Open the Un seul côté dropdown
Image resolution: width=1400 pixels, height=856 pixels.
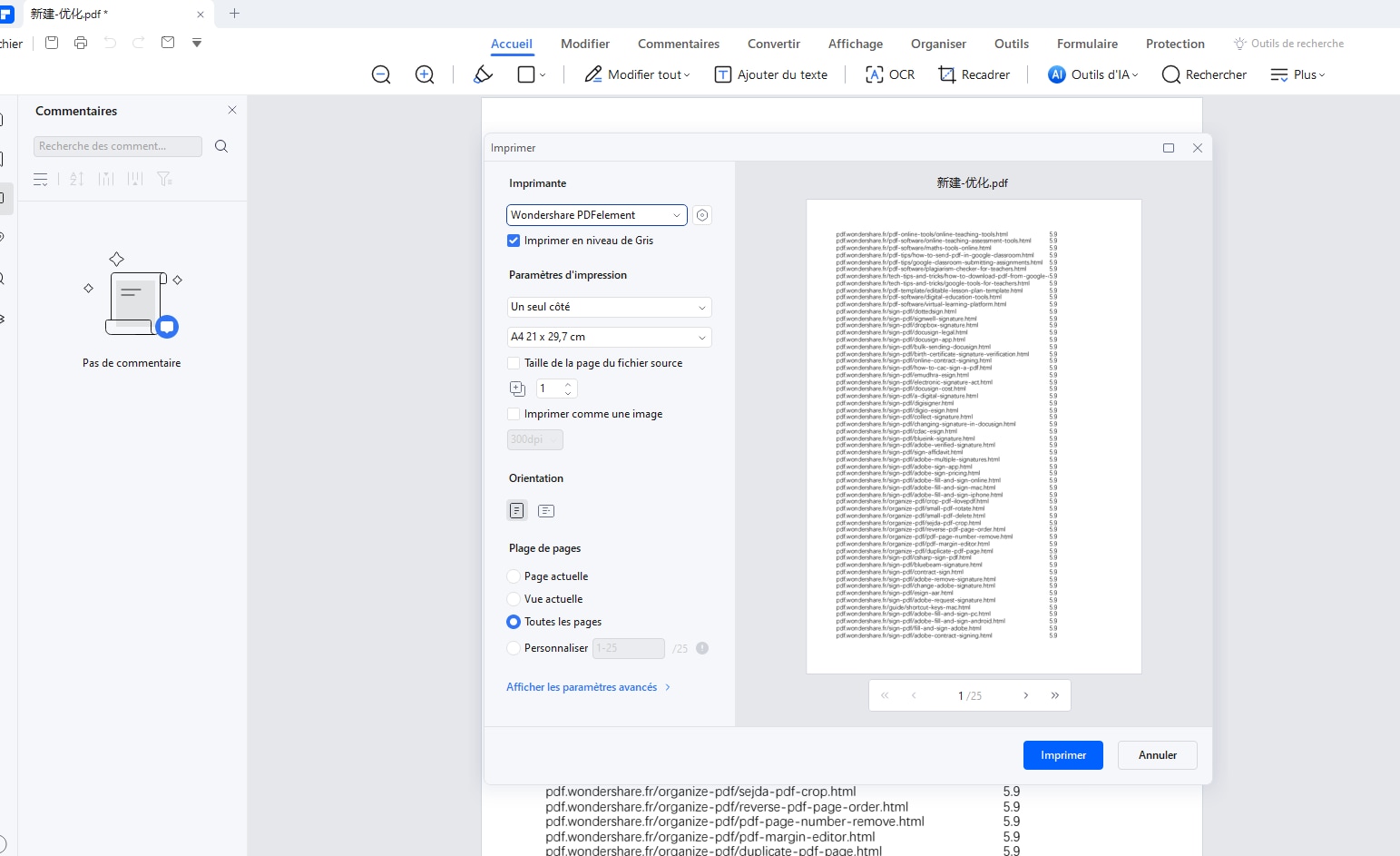[609, 307]
